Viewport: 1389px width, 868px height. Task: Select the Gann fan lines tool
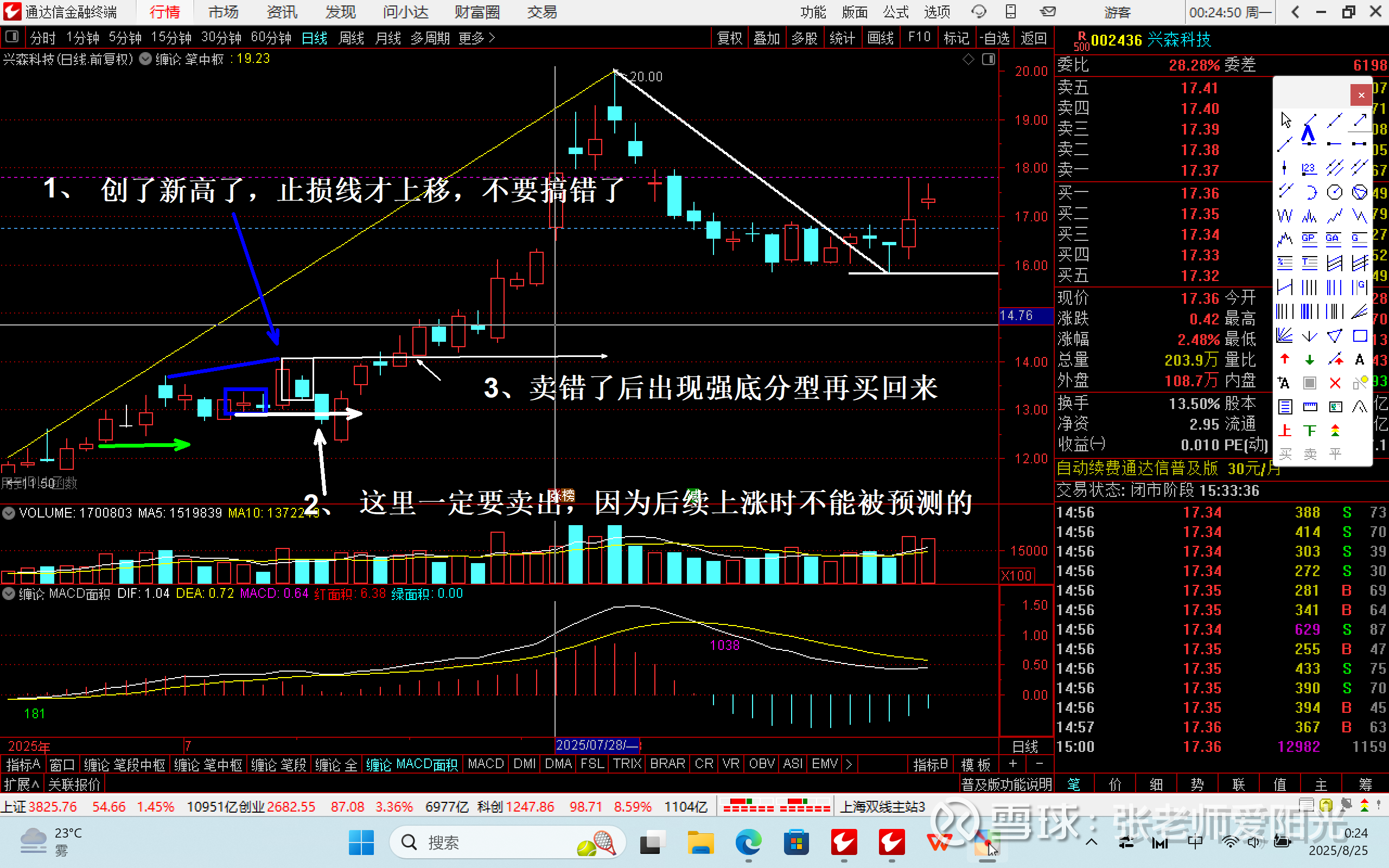[x=1284, y=336]
